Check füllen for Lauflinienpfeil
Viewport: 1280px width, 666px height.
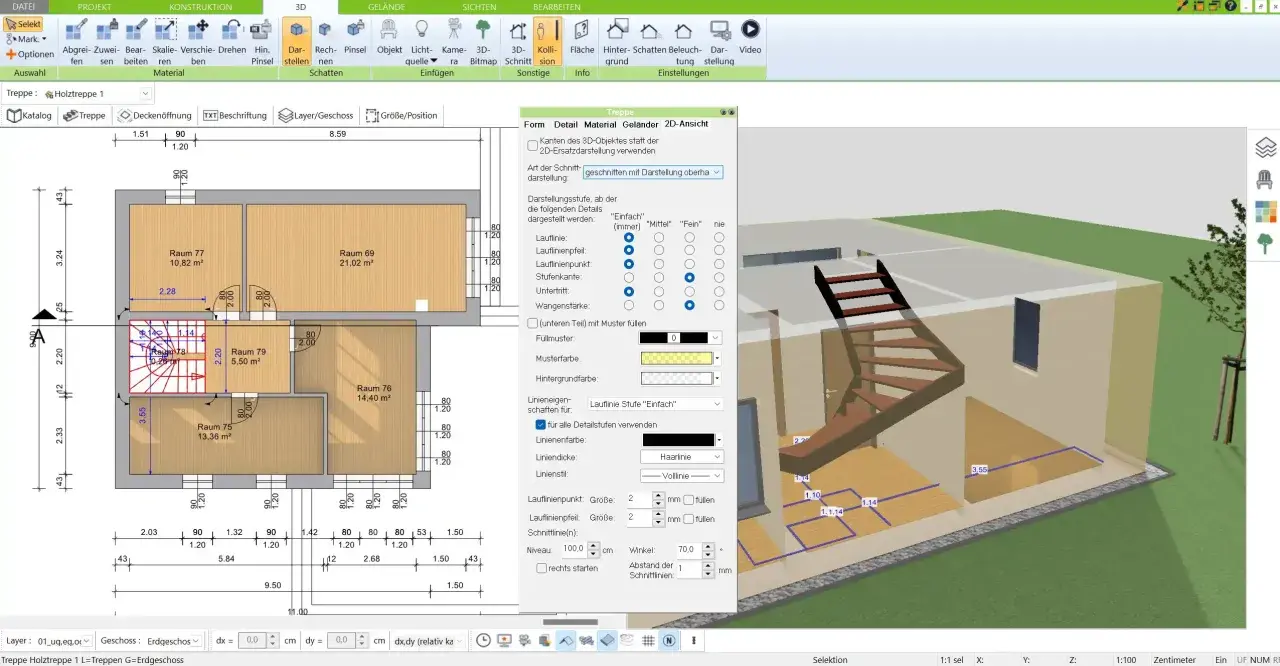pos(688,519)
